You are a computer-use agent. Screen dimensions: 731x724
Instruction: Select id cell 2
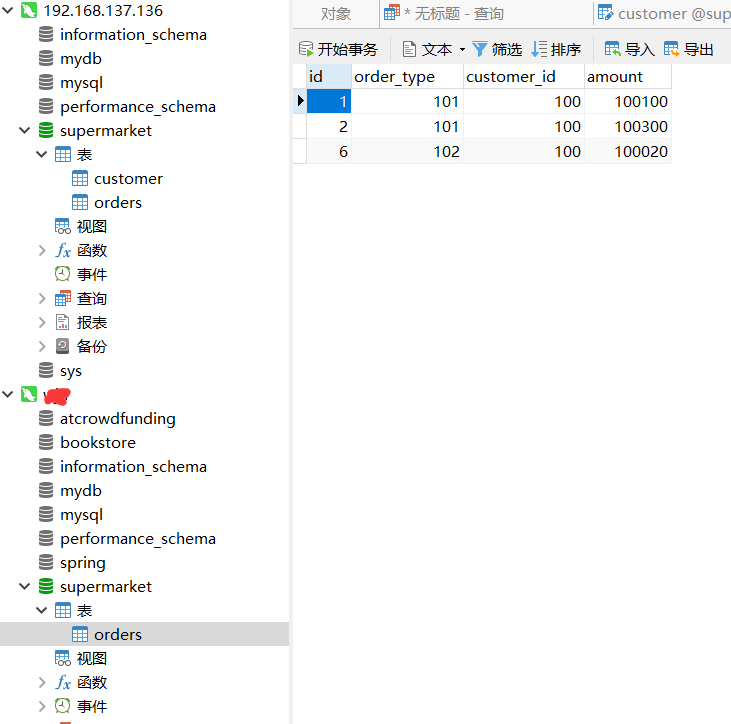tap(329, 126)
